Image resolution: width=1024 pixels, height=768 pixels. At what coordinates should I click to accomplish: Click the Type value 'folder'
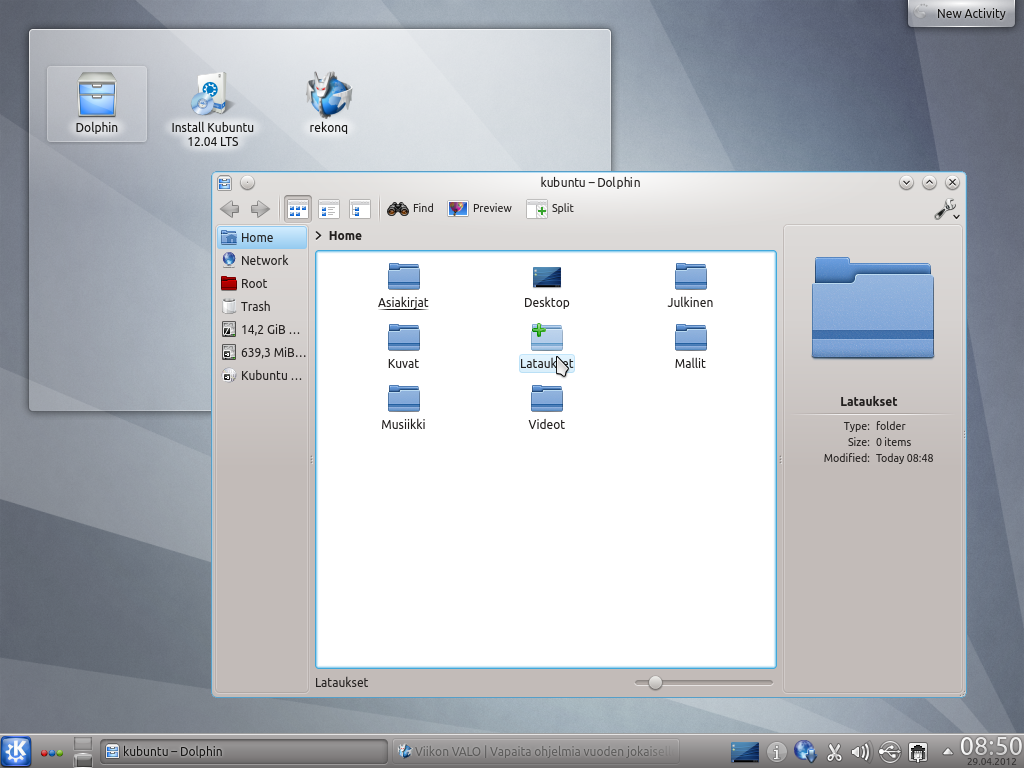[x=891, y=426]
